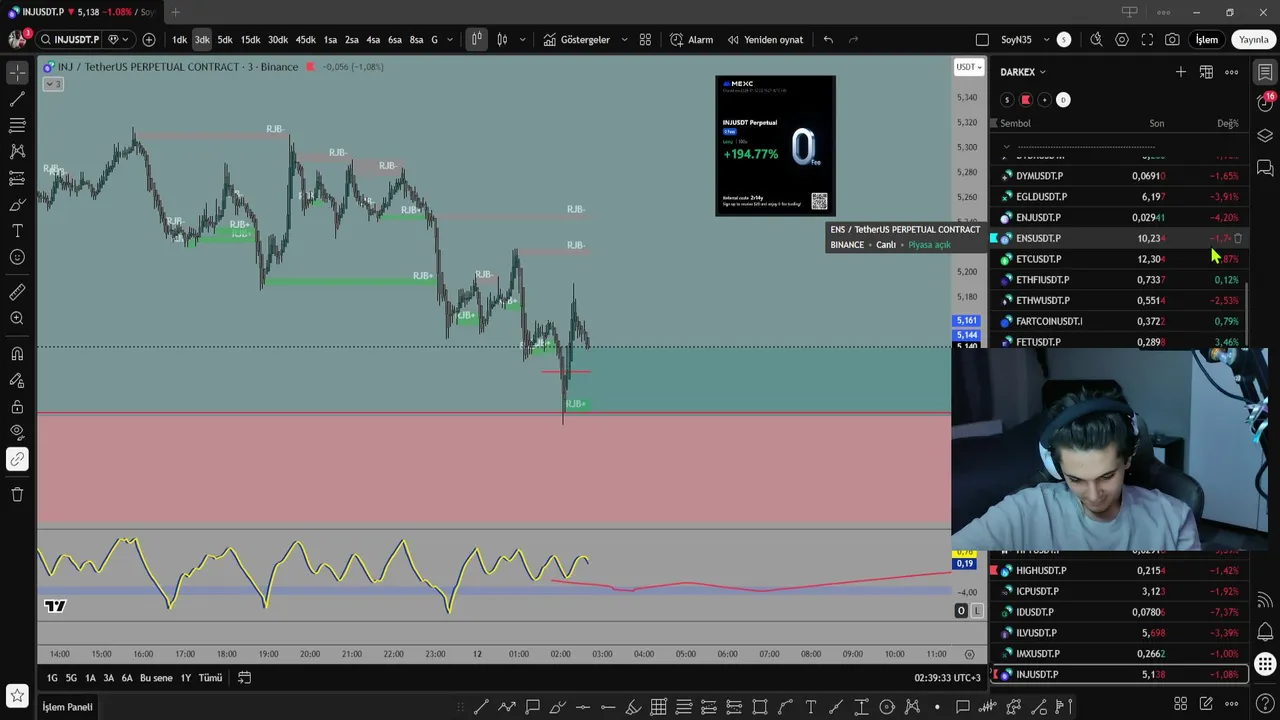
Task: Set date range to Tümü
Action: pyautogui.click(x=210, y=678)
